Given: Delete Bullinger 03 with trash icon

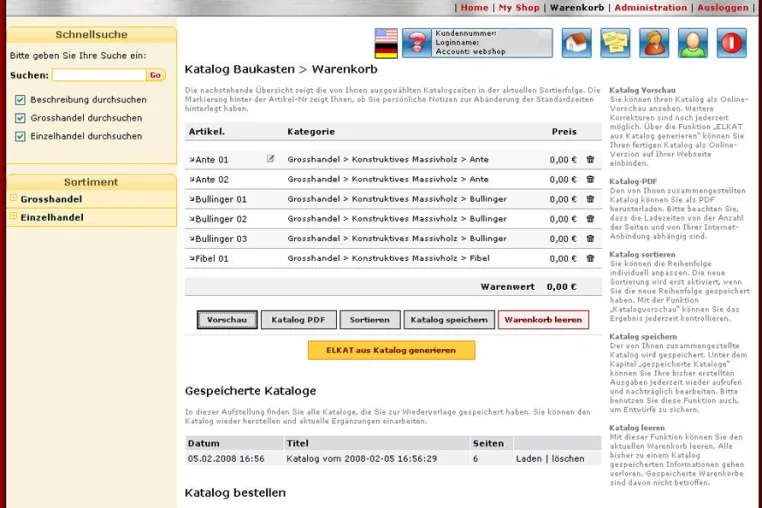Looking at the screenshot, I should click(590, 239).
